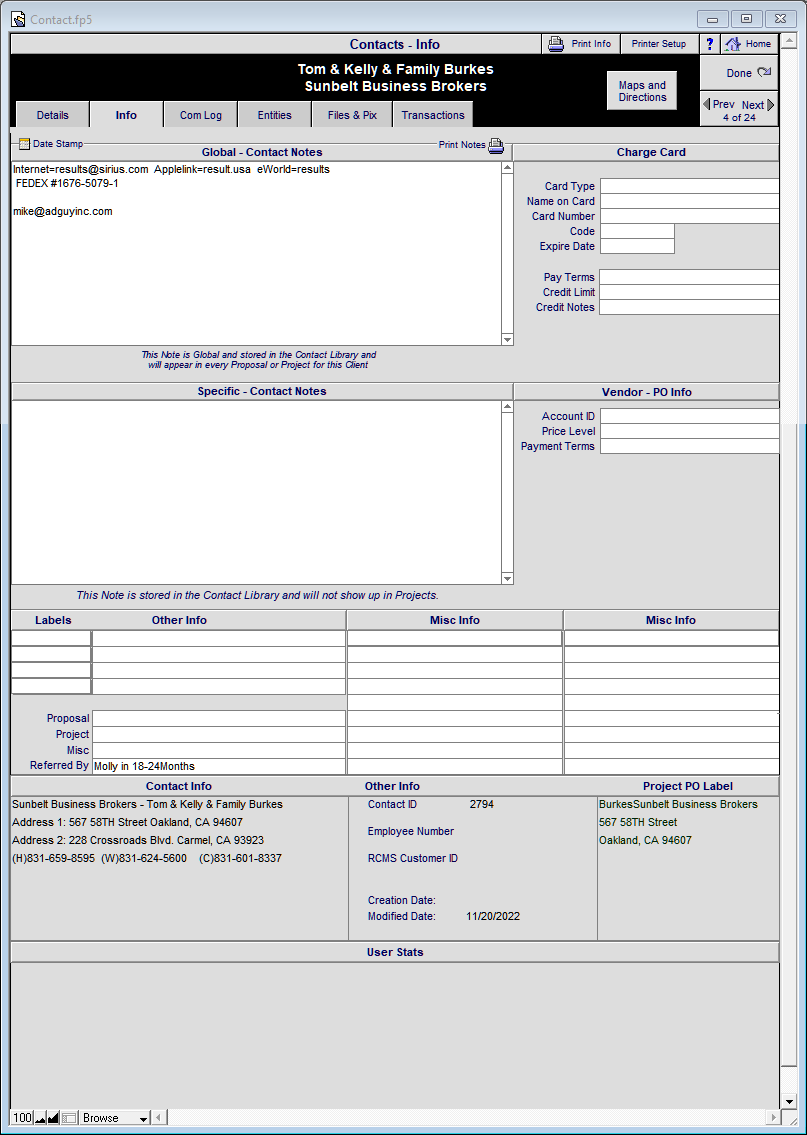
Task: Click the Modified Date 11/20/2022
Action: tap(493, 916)
